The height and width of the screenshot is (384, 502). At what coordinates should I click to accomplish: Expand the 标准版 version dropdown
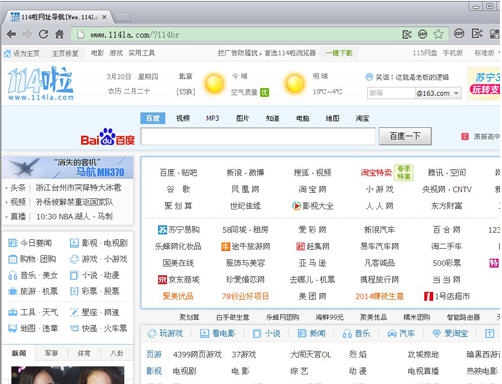pyautogui.click(x=498, y=53)
